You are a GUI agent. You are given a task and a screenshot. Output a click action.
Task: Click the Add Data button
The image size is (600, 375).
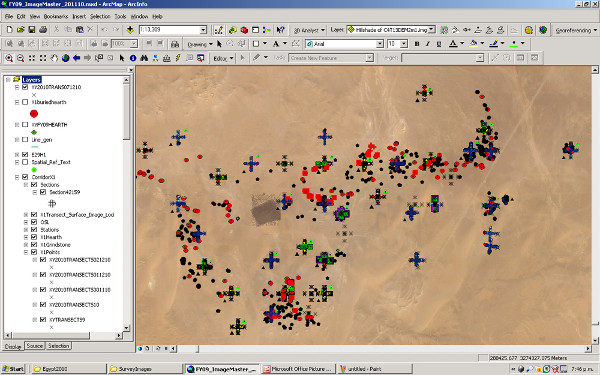point(130,30)
